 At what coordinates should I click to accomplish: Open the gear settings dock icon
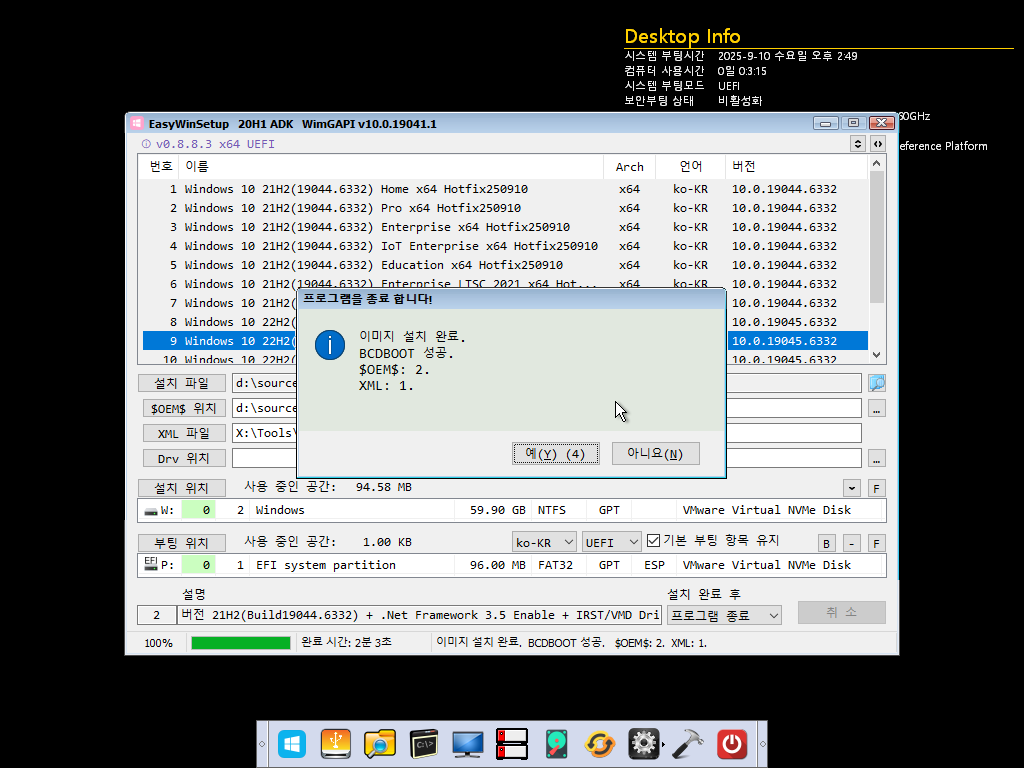tap(644, 744)
